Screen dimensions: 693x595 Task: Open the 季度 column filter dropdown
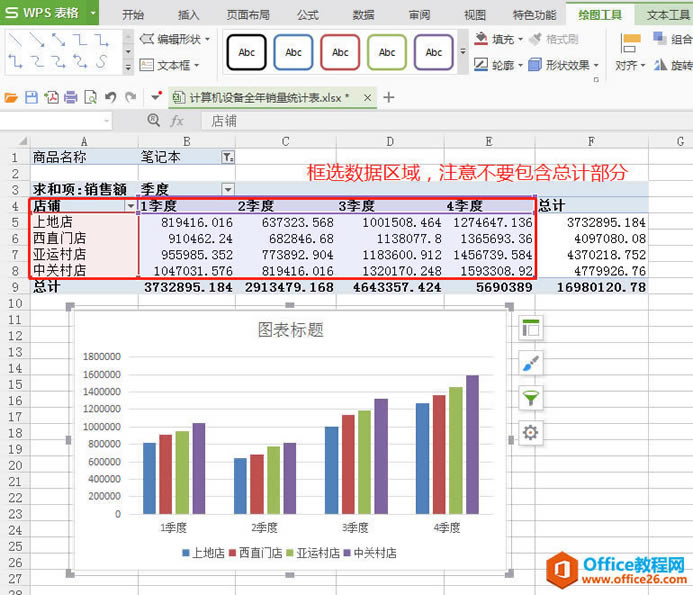[x=228, y=190]
